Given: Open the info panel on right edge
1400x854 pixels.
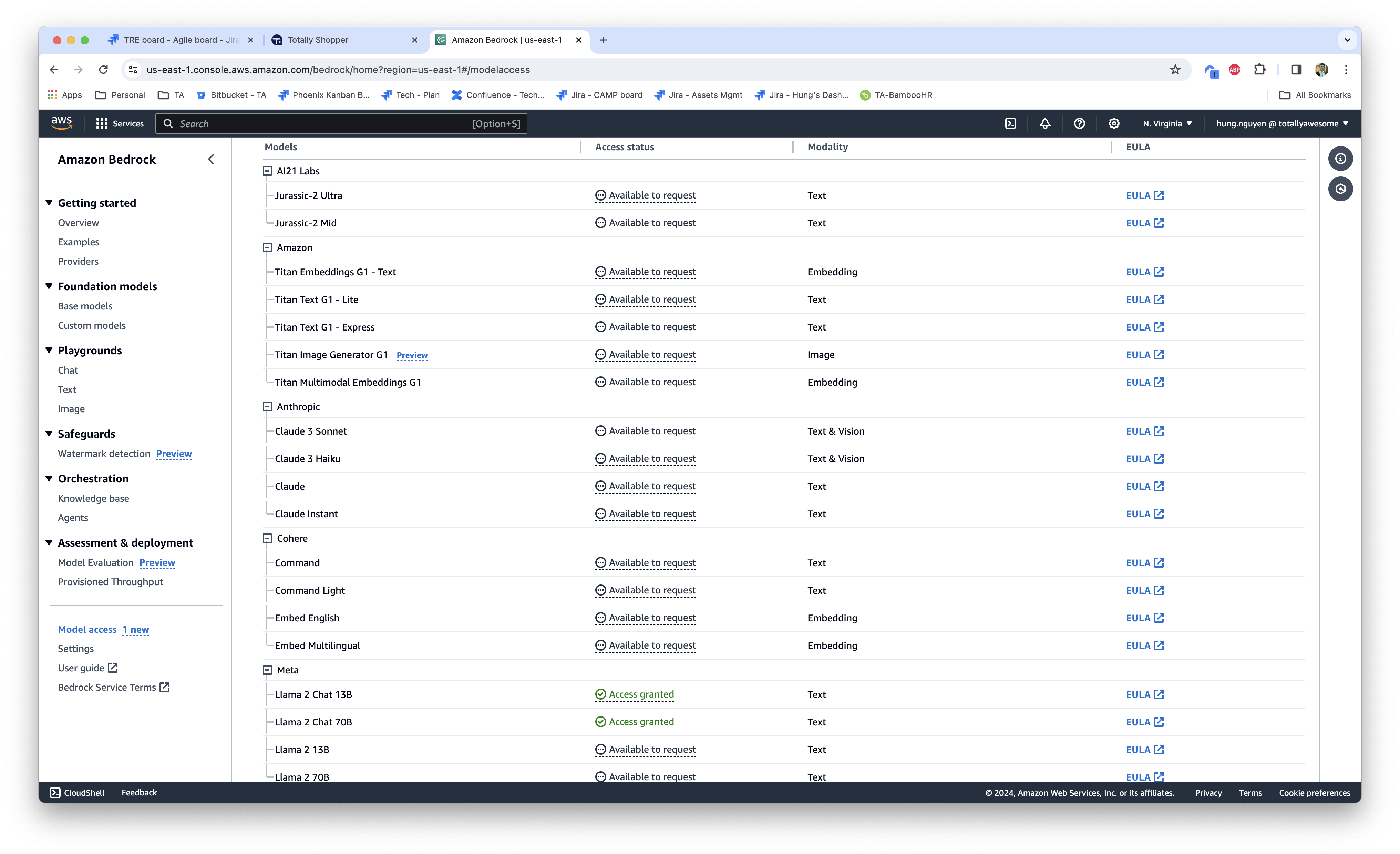Looking at the screenshot, I should coord(1340,159).
